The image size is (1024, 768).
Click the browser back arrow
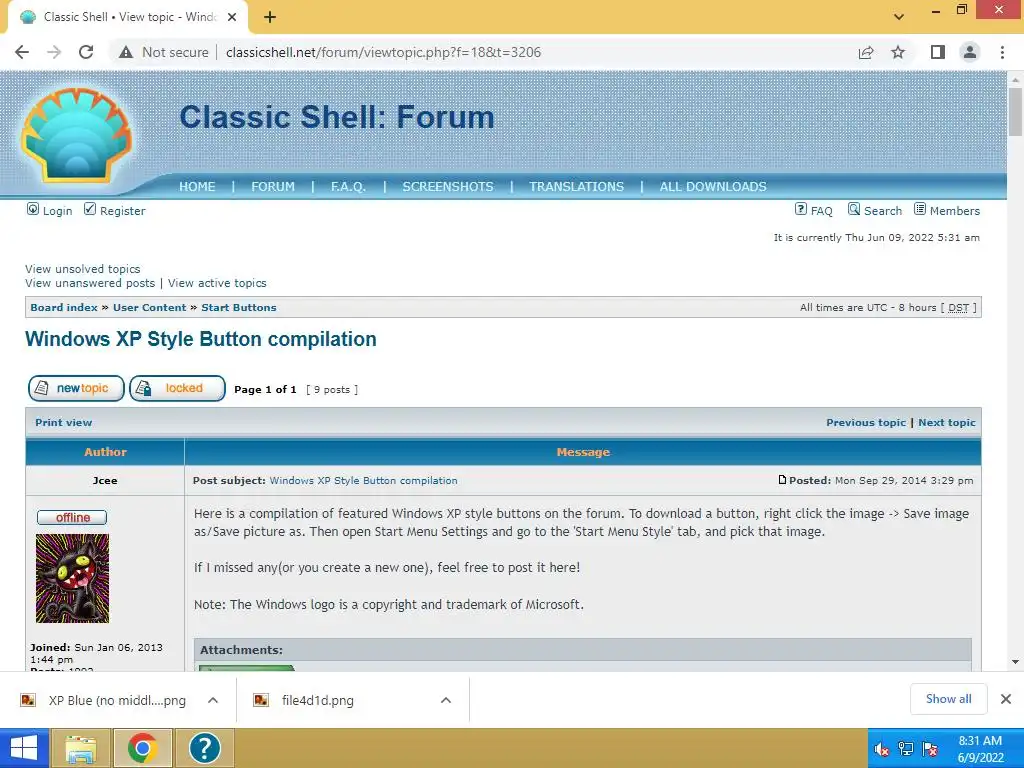(22, 52)
